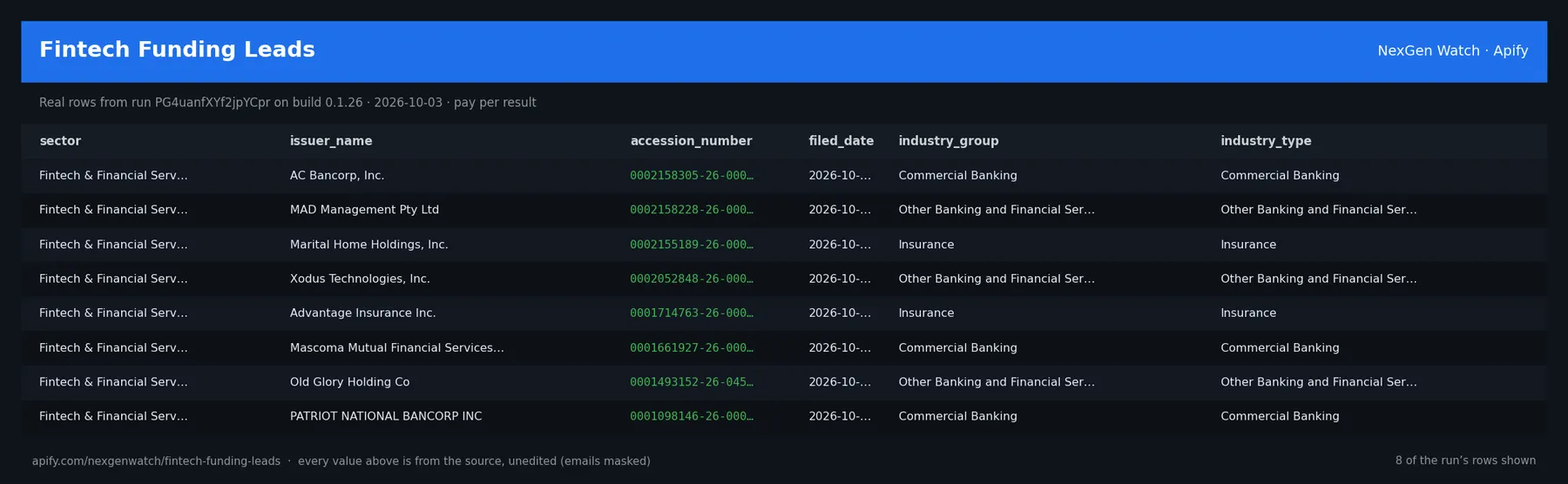This screenshot has height=484, width=1568.
Task: Open accession number 0001493152-26-045…
Action: pos(692,382)
